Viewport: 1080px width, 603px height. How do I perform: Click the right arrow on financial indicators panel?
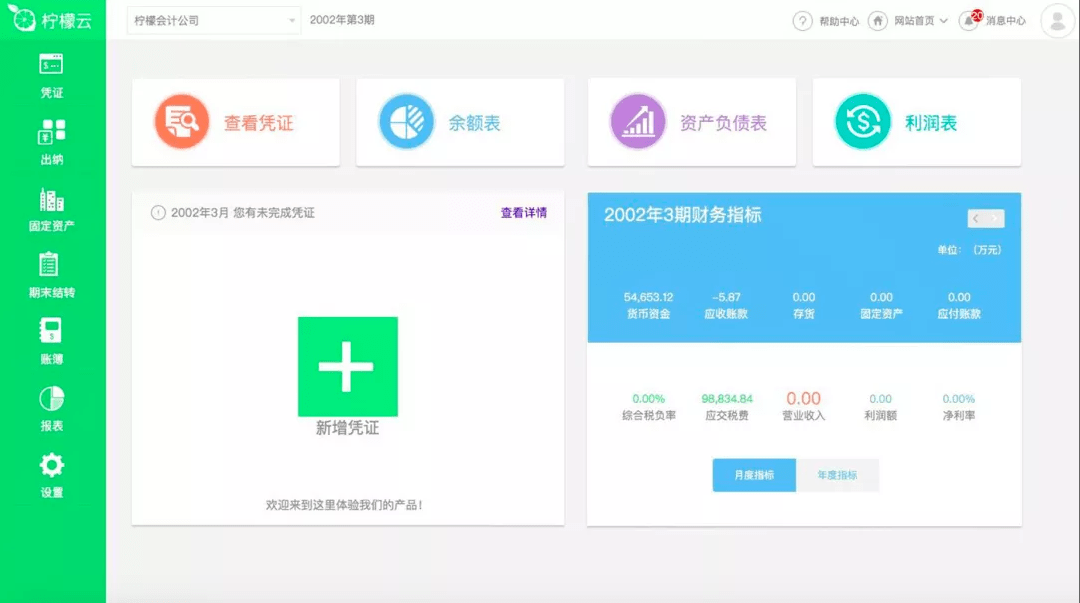coord(994,218)
